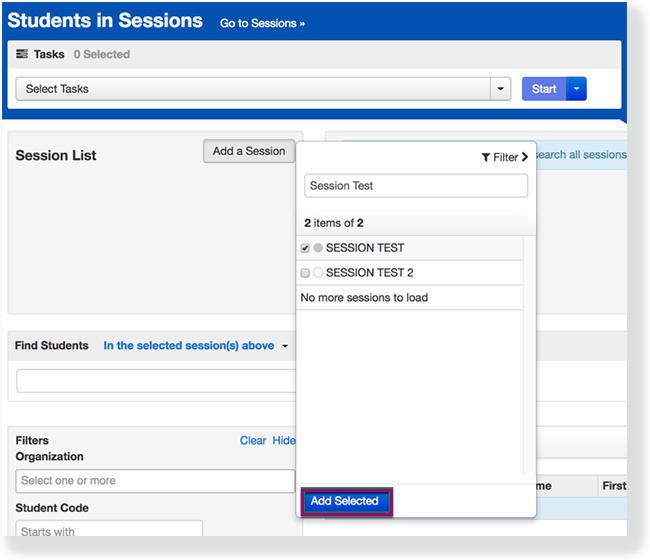Expand the Filter chevron arrow
Image resolution: width=650 pixels, height=560 pixels.
tap(525, 158)
